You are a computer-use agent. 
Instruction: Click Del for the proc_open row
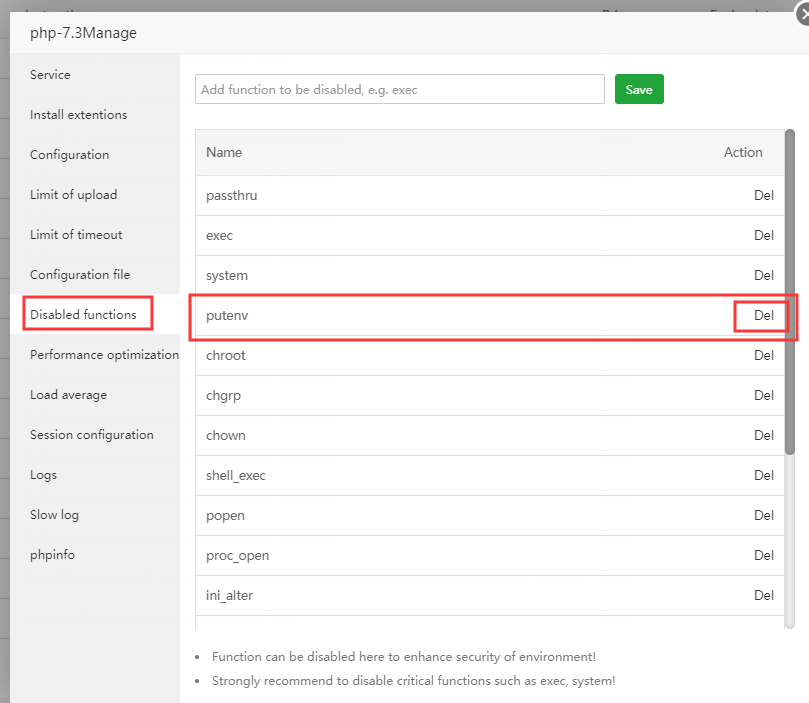tap(763, 555)
